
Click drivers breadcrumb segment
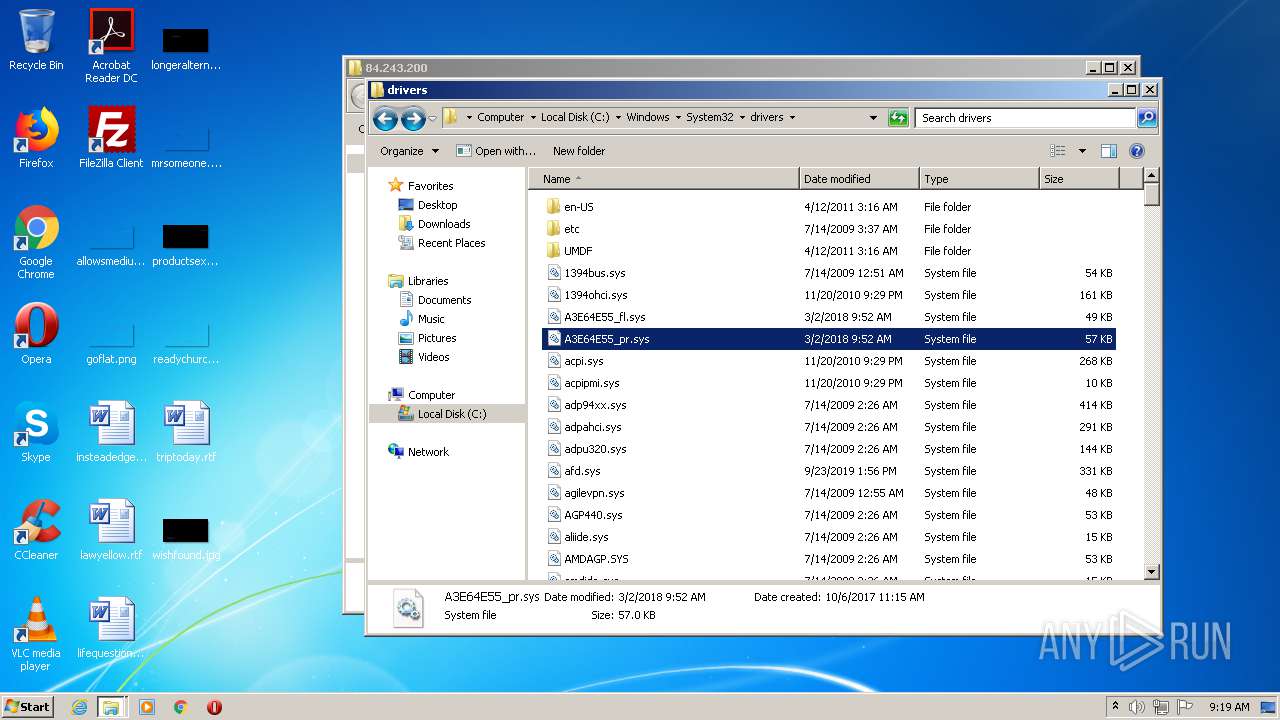(x=767, y=117)
